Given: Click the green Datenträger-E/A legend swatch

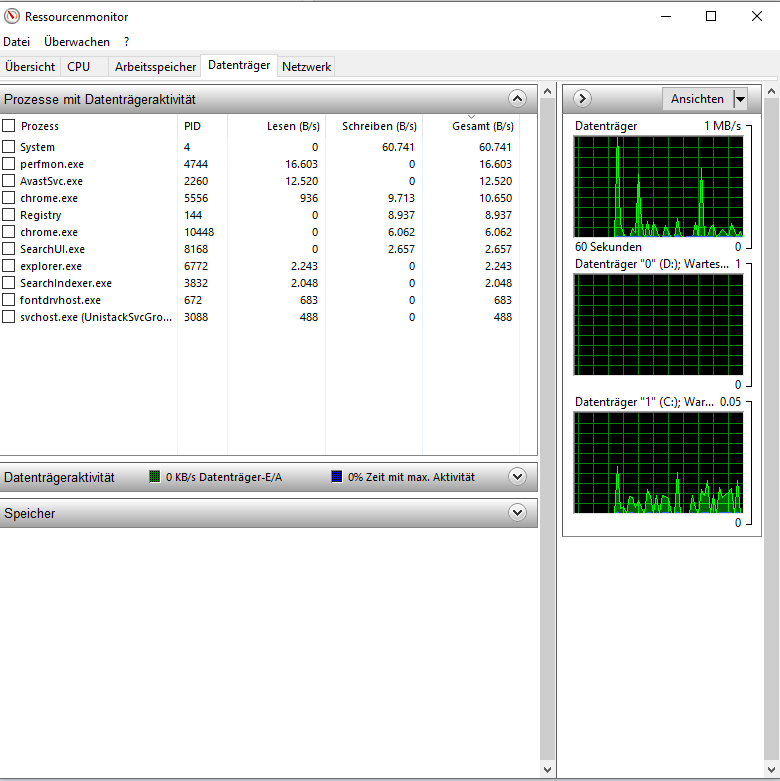Looking at the screenshot, I should tap(155, 477).
